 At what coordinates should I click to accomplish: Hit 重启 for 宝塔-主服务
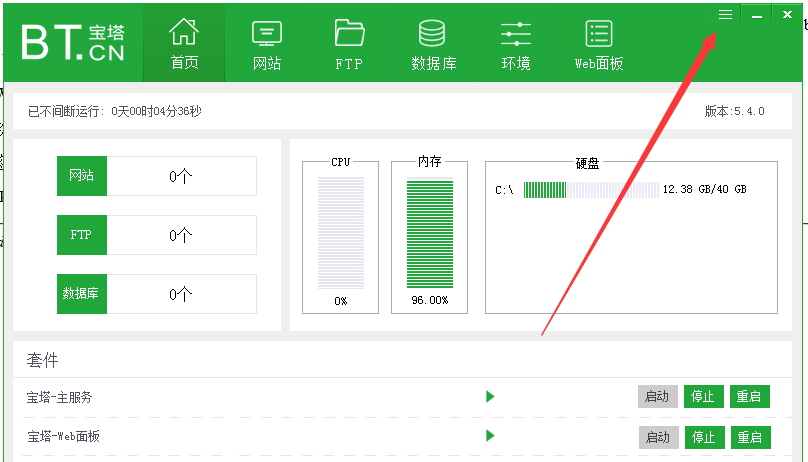click(749, 397)
